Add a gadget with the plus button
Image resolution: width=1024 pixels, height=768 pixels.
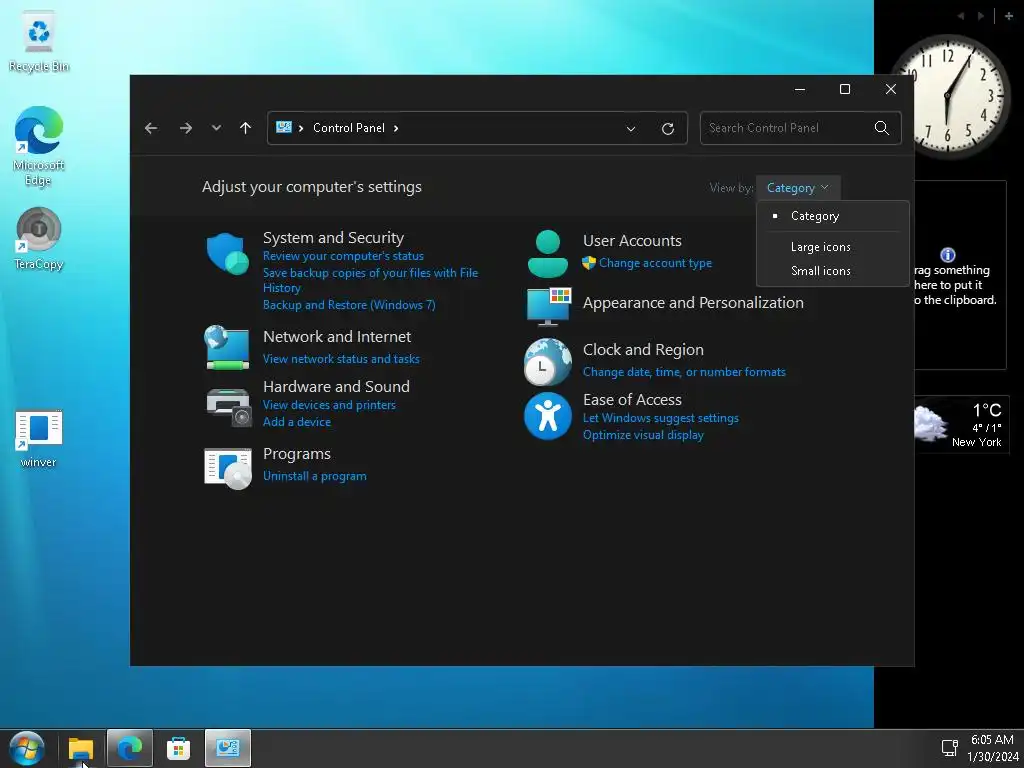click(1008, 16)
